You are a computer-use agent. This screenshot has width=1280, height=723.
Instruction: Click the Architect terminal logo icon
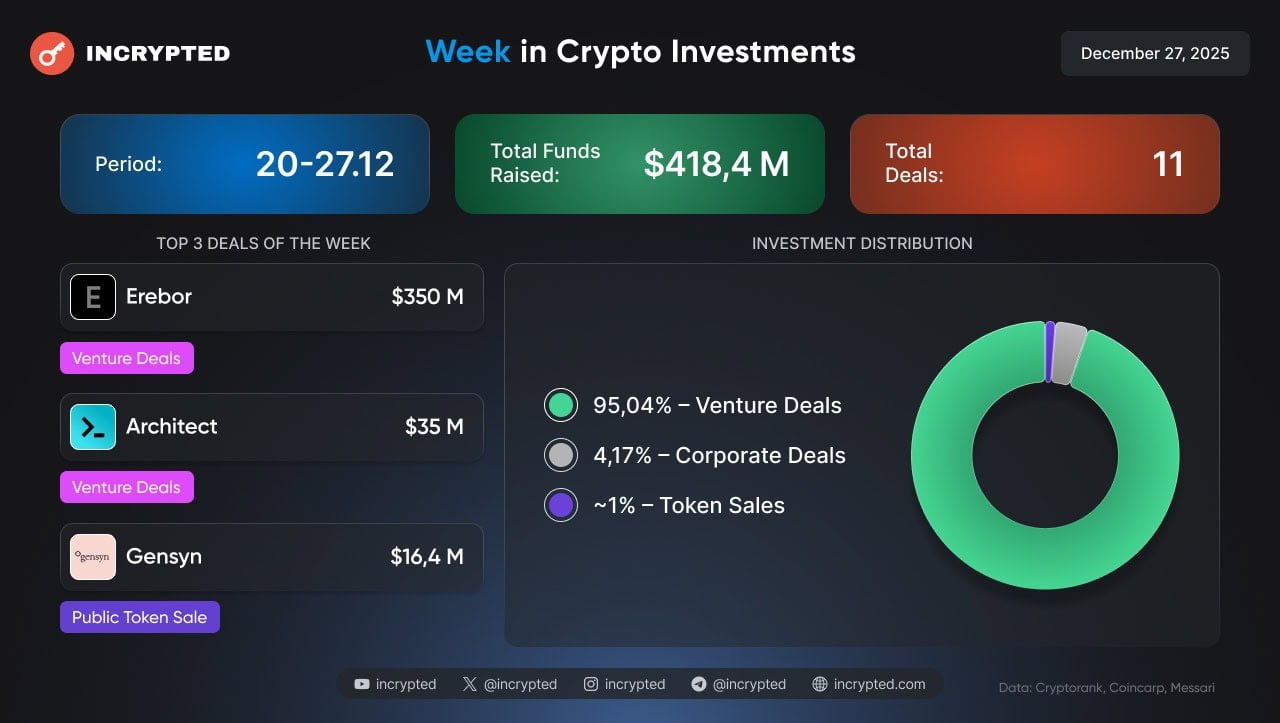click(x=93, y=427)
